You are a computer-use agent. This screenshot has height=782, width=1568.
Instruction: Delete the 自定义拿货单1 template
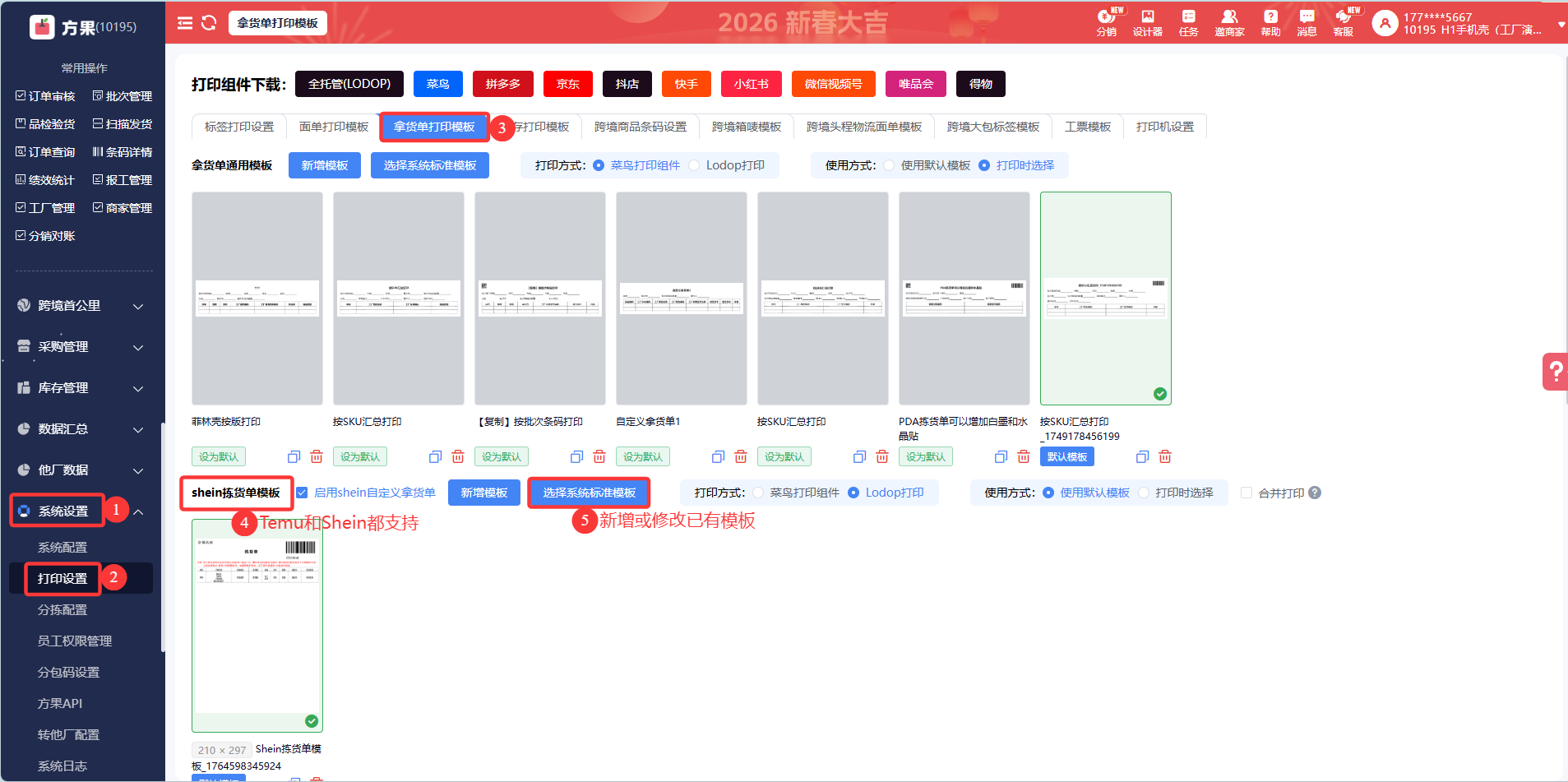click(741, 457)
